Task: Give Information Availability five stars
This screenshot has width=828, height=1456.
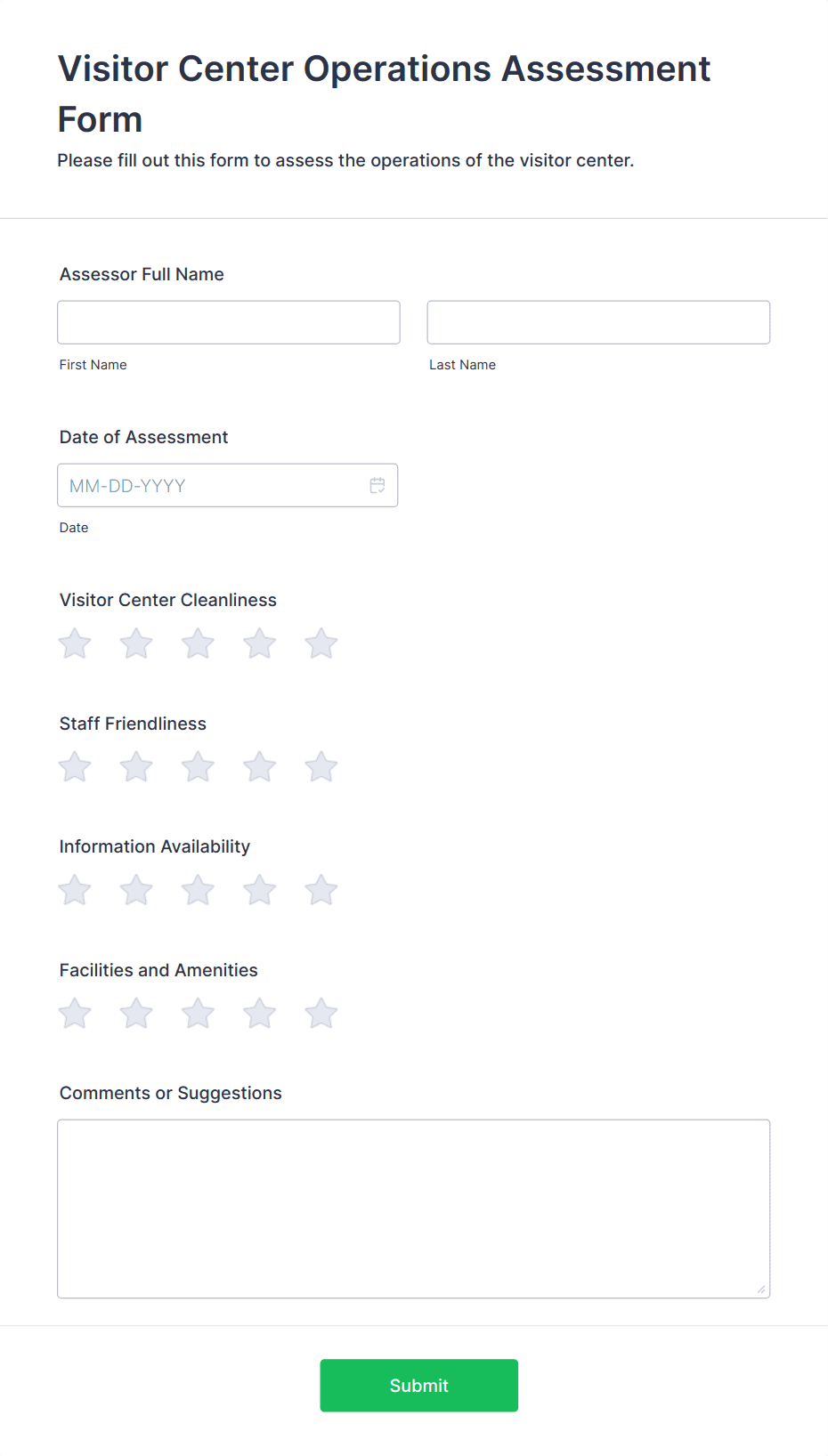Action: click(321, 889)
